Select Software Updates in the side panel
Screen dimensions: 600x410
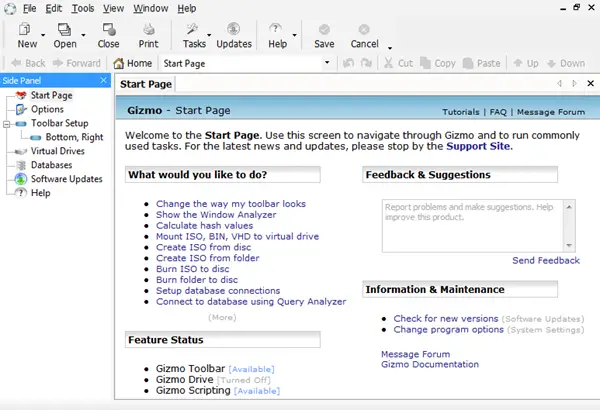[x=67, y=179]
